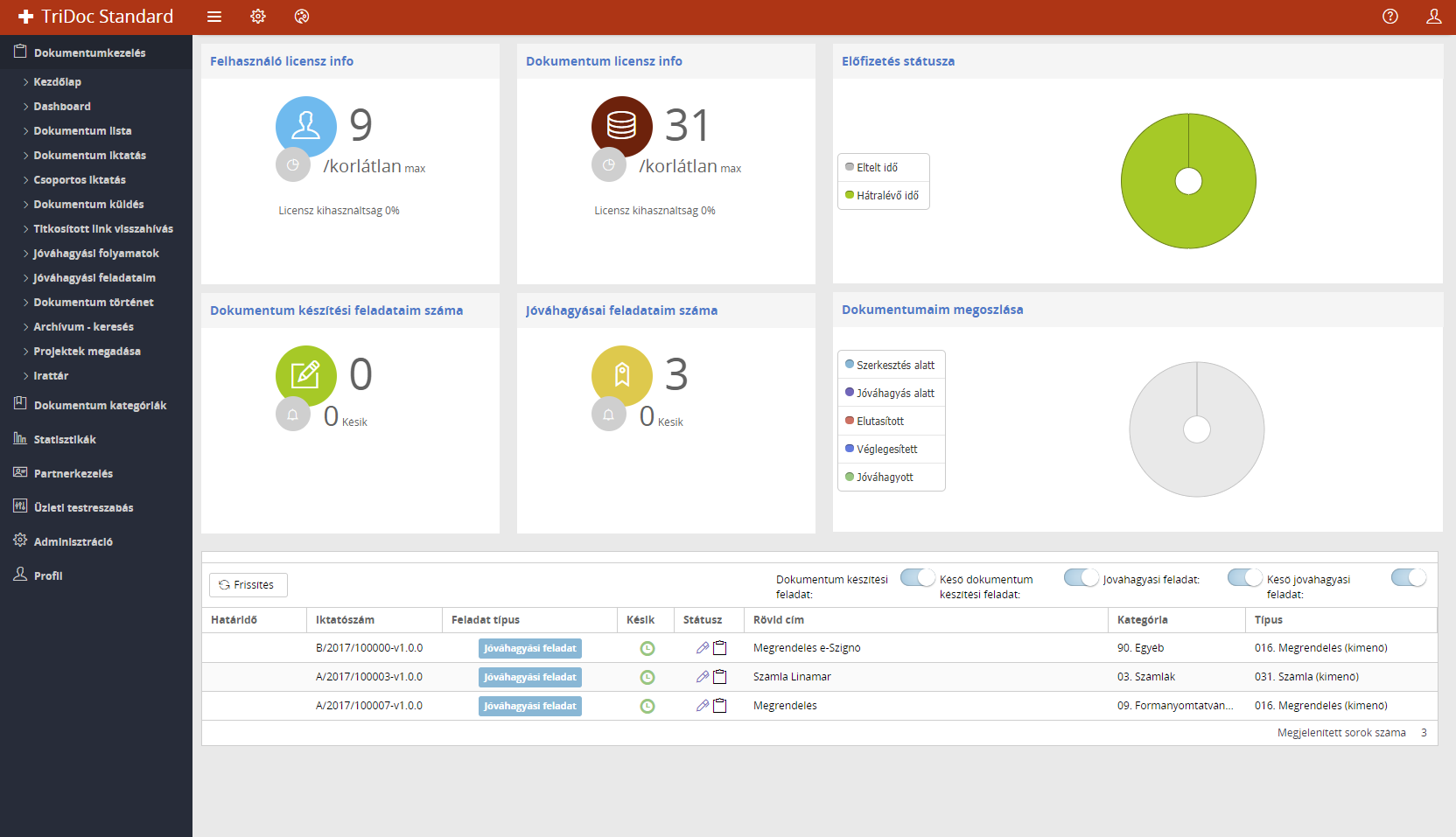Click clipboard icon for Megrendeles e-Szigno row

[x=720, y=648]
